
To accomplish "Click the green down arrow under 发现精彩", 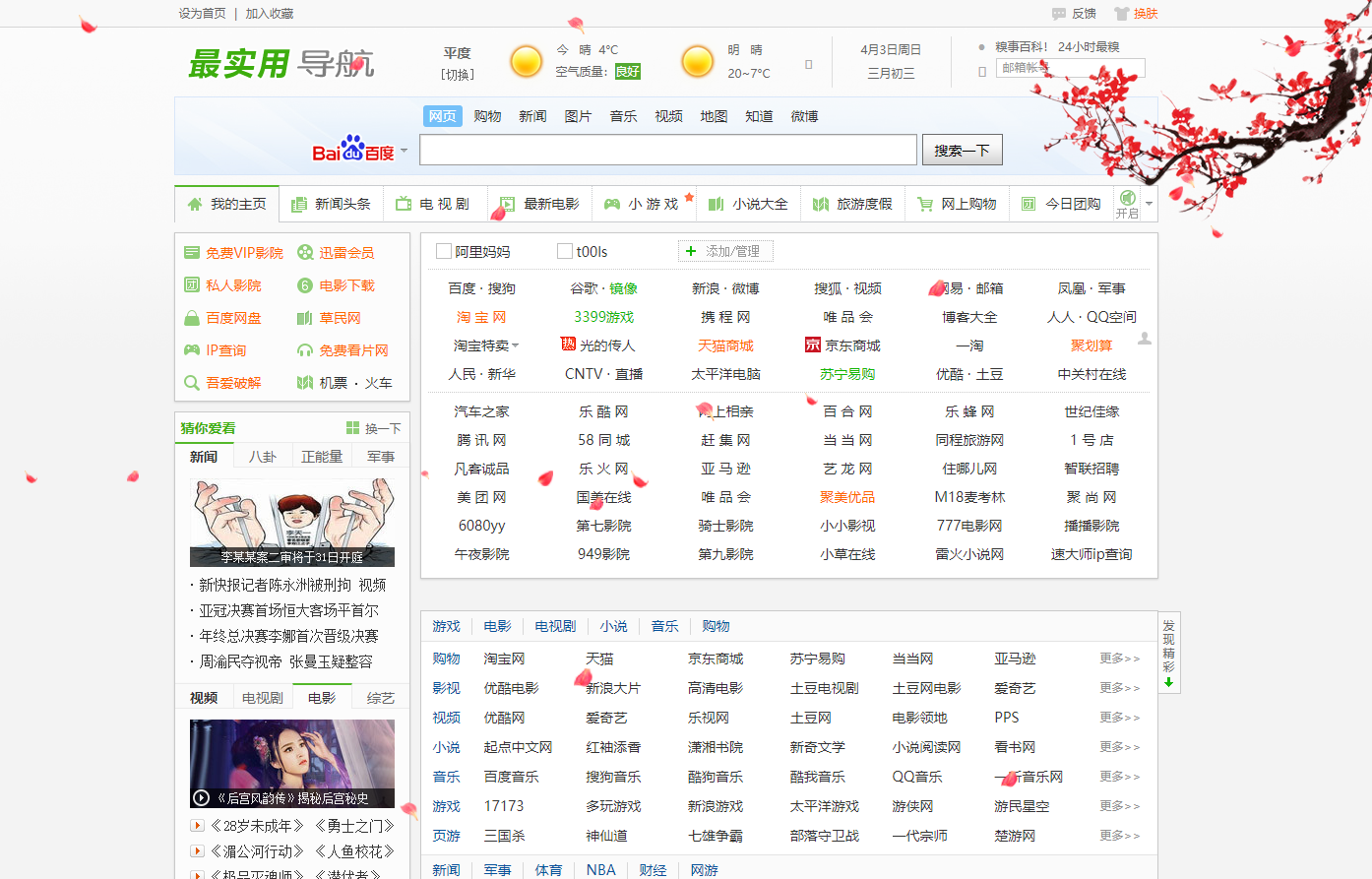I will (1168, 681).
